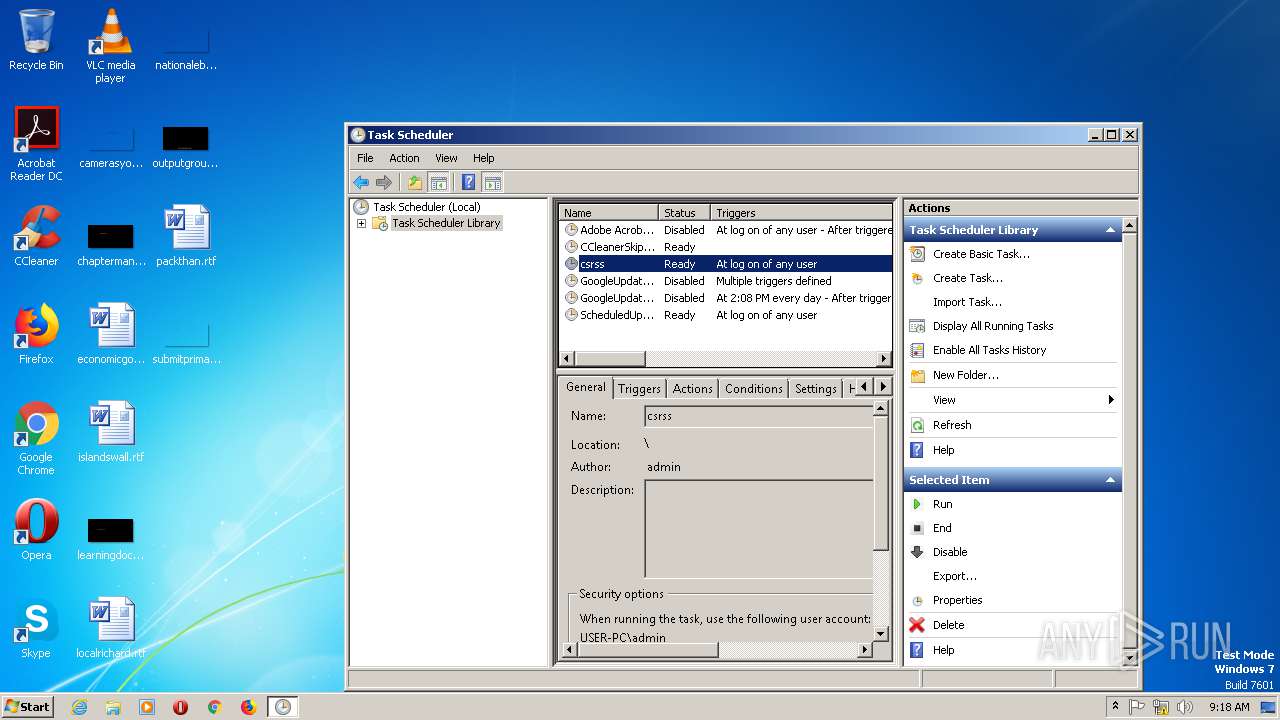
Task: Select the GoogleUpdate task at 2:08 PM
Action: pyautogui.click(x=726, y=298)
